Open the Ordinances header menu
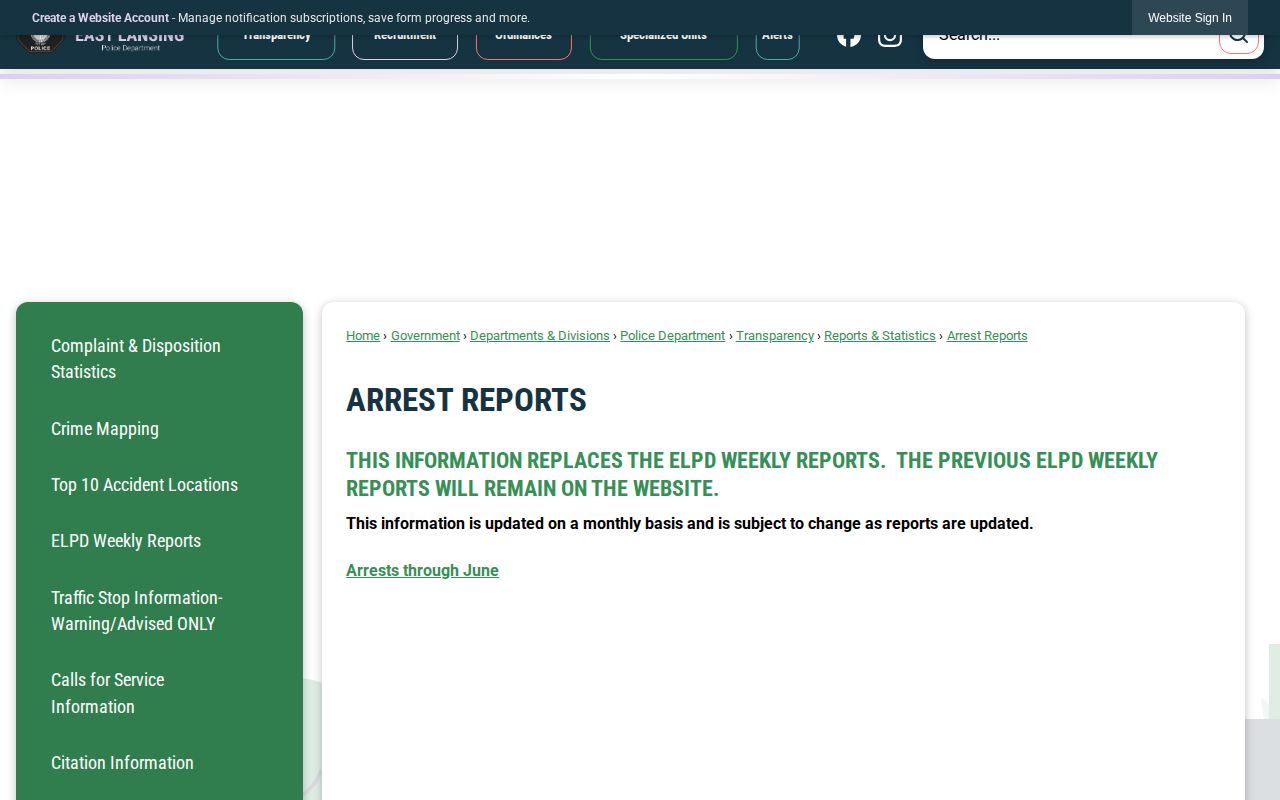The height and width of the screenshot is (800, 1280). [524, 47]
